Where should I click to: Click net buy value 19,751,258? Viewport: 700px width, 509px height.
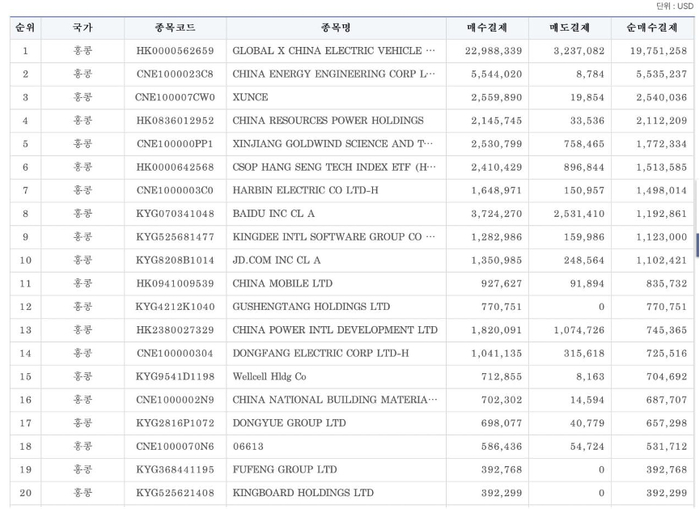(x=658, y=51)
